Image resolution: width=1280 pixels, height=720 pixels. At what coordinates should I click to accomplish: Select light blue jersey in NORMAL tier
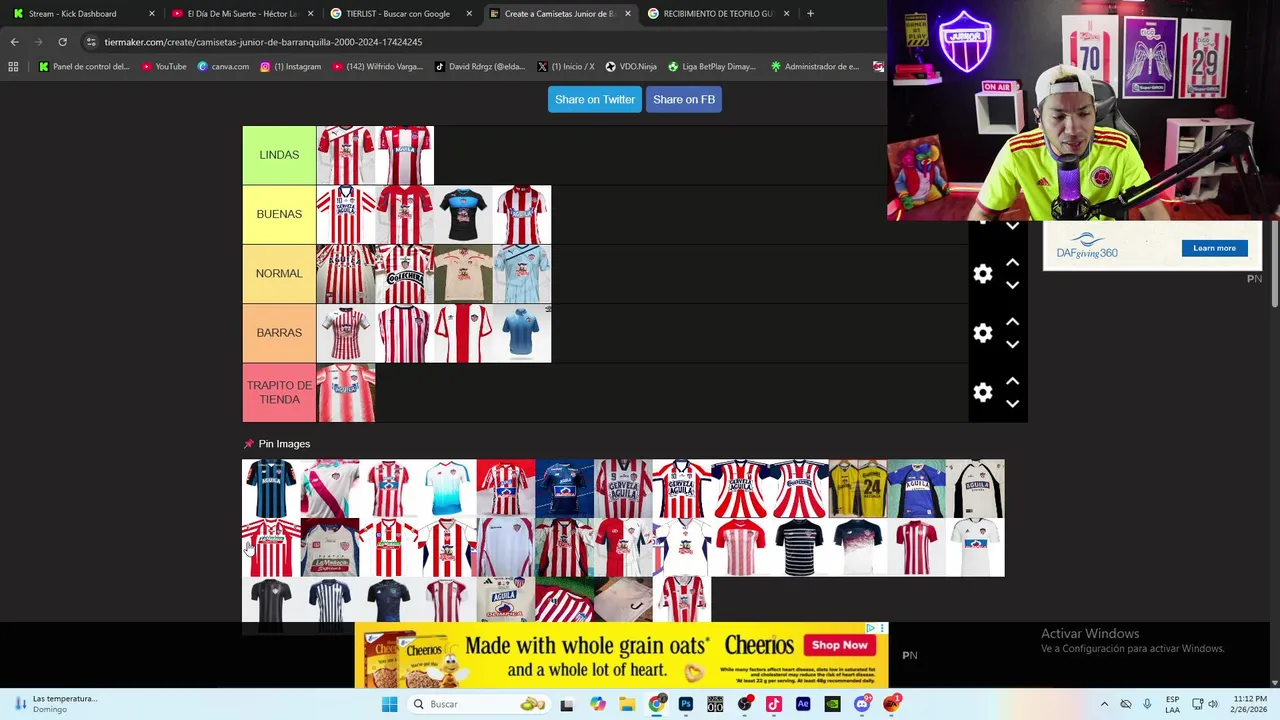tap(521, 274)
